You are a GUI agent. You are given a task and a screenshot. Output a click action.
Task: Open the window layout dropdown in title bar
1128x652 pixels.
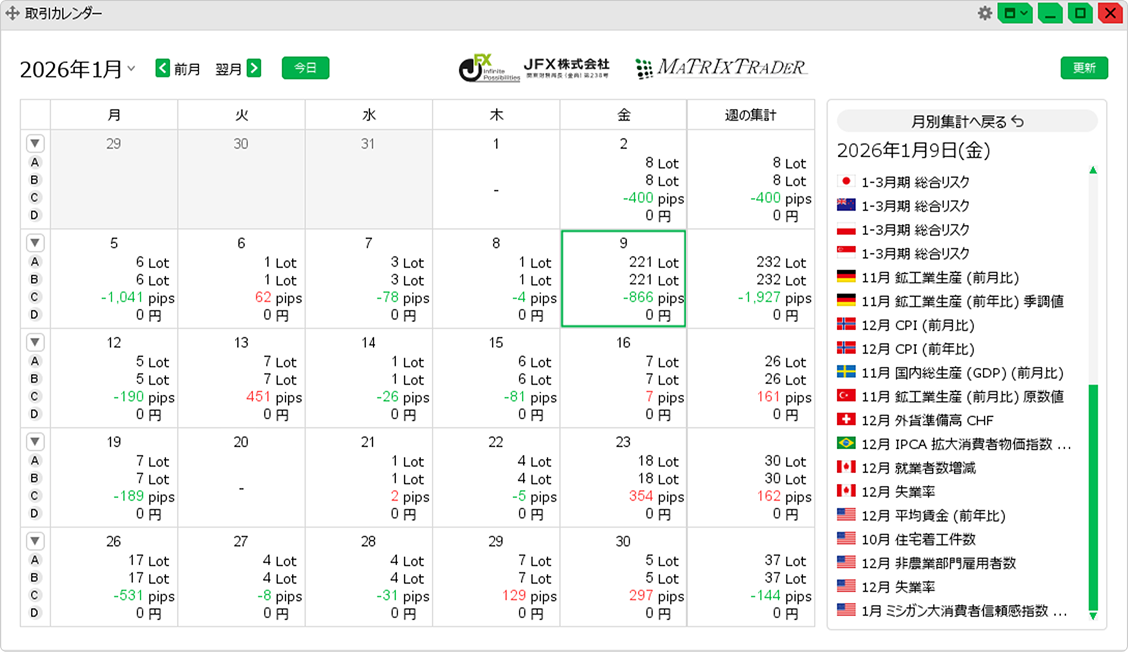(1014, 13)
